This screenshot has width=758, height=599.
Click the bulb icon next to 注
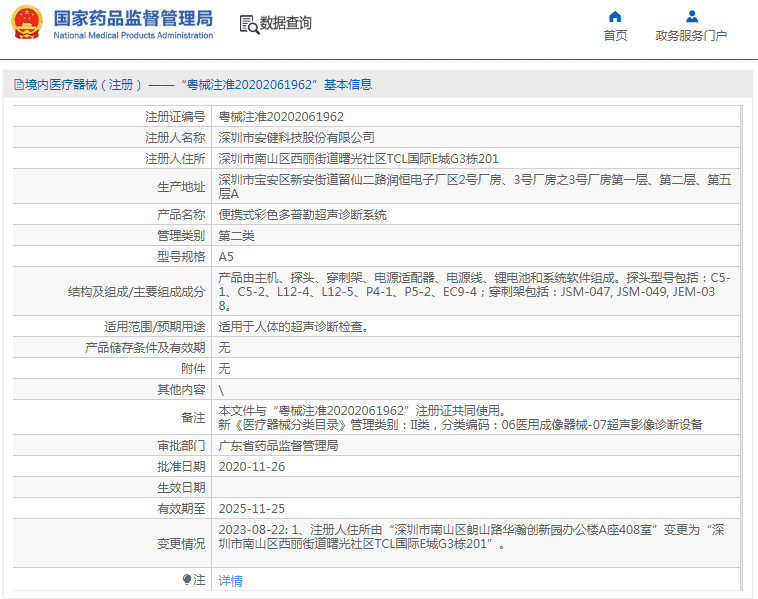pos(187,579)
